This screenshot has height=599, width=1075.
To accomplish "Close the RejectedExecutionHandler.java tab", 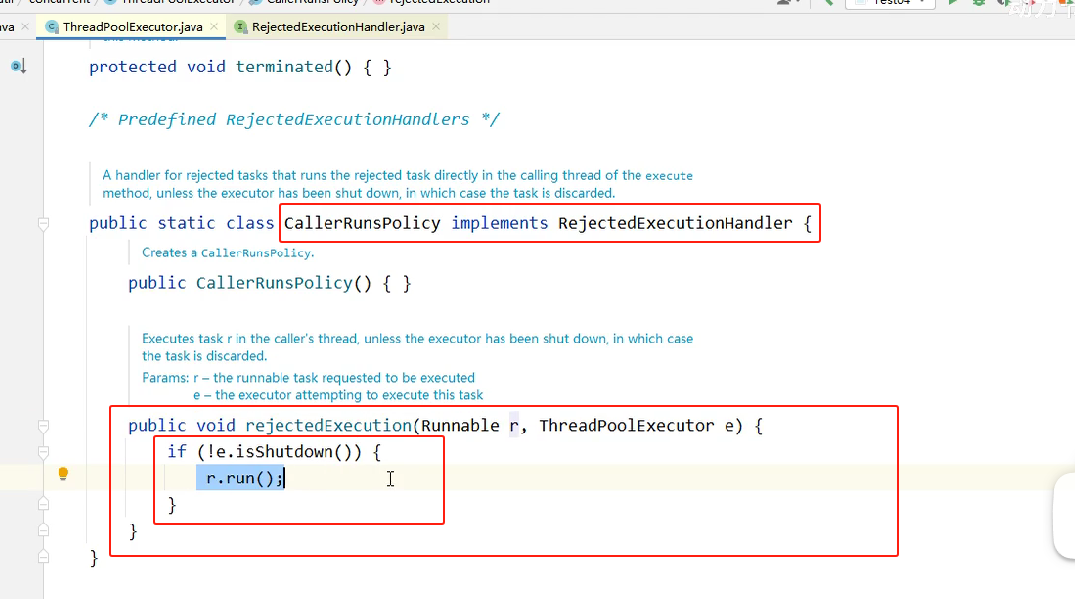I will [x=436, y=26].
